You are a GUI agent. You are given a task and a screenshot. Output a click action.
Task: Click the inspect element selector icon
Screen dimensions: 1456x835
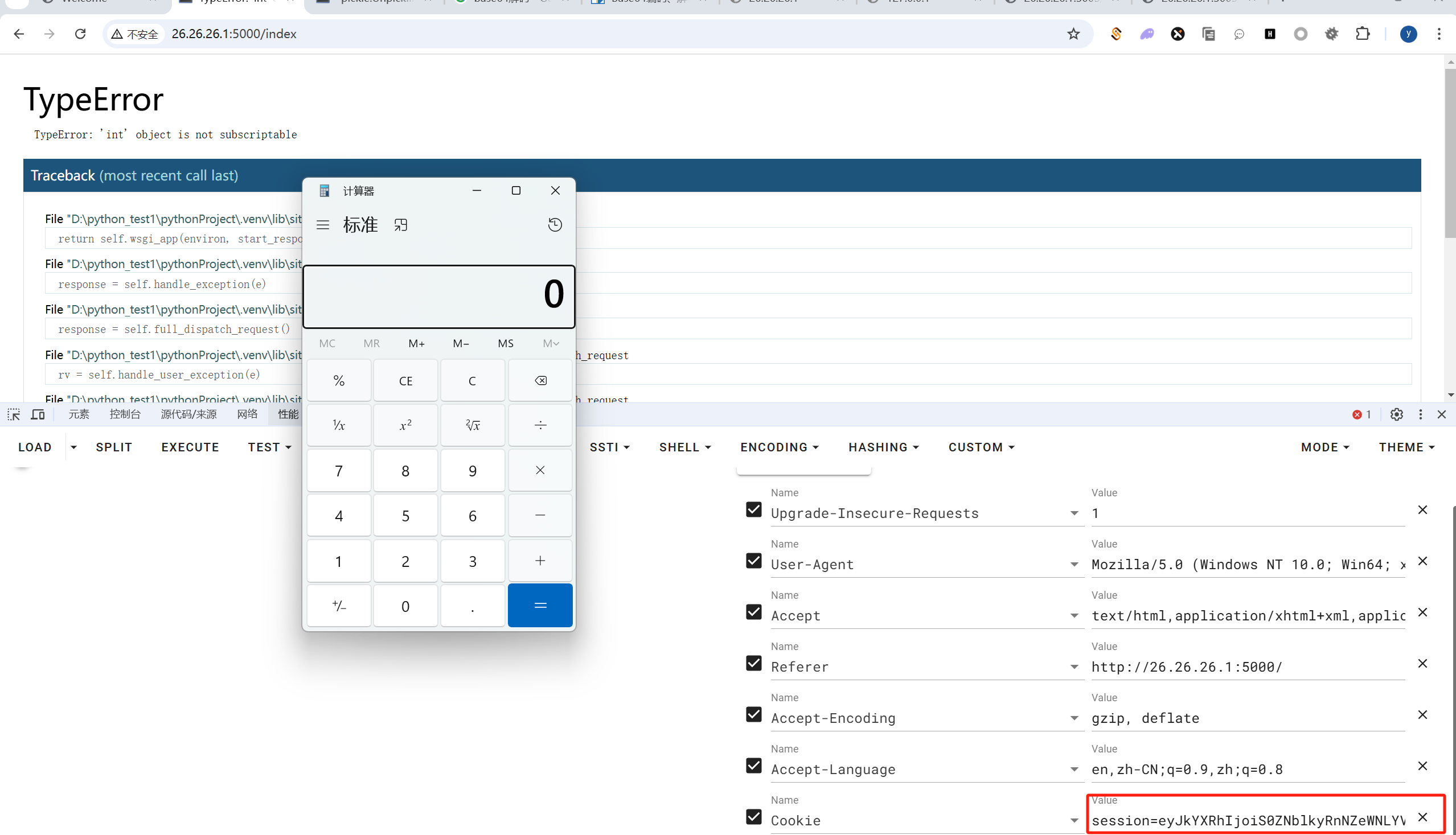coord(14,414)
